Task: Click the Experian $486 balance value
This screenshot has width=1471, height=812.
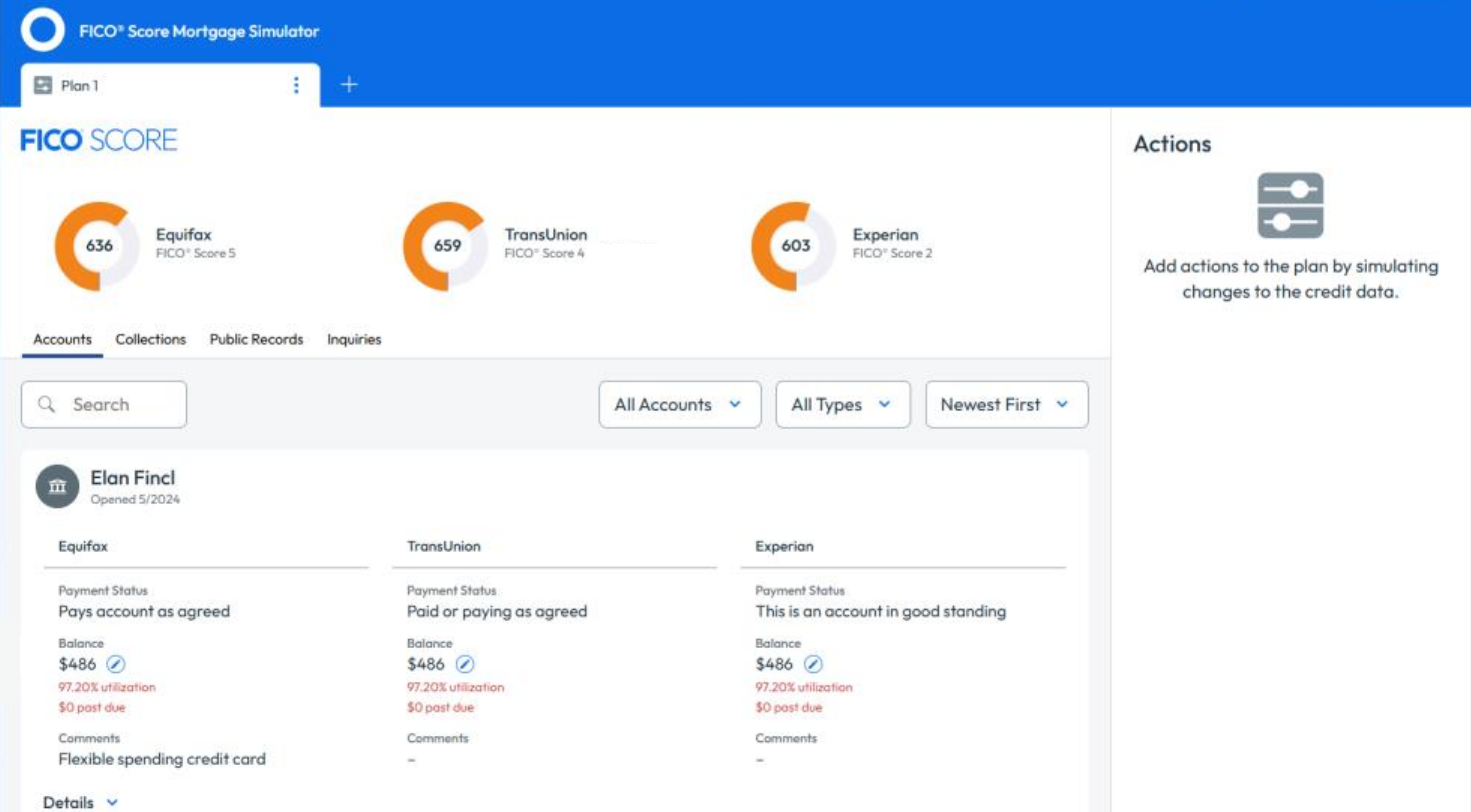Action: [774, 664]
